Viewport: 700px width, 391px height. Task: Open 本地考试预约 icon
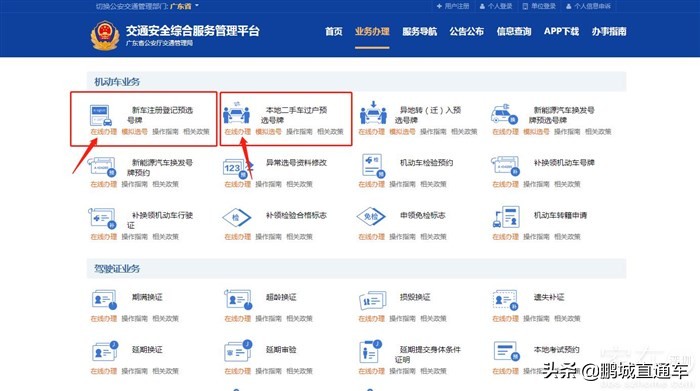506,351
